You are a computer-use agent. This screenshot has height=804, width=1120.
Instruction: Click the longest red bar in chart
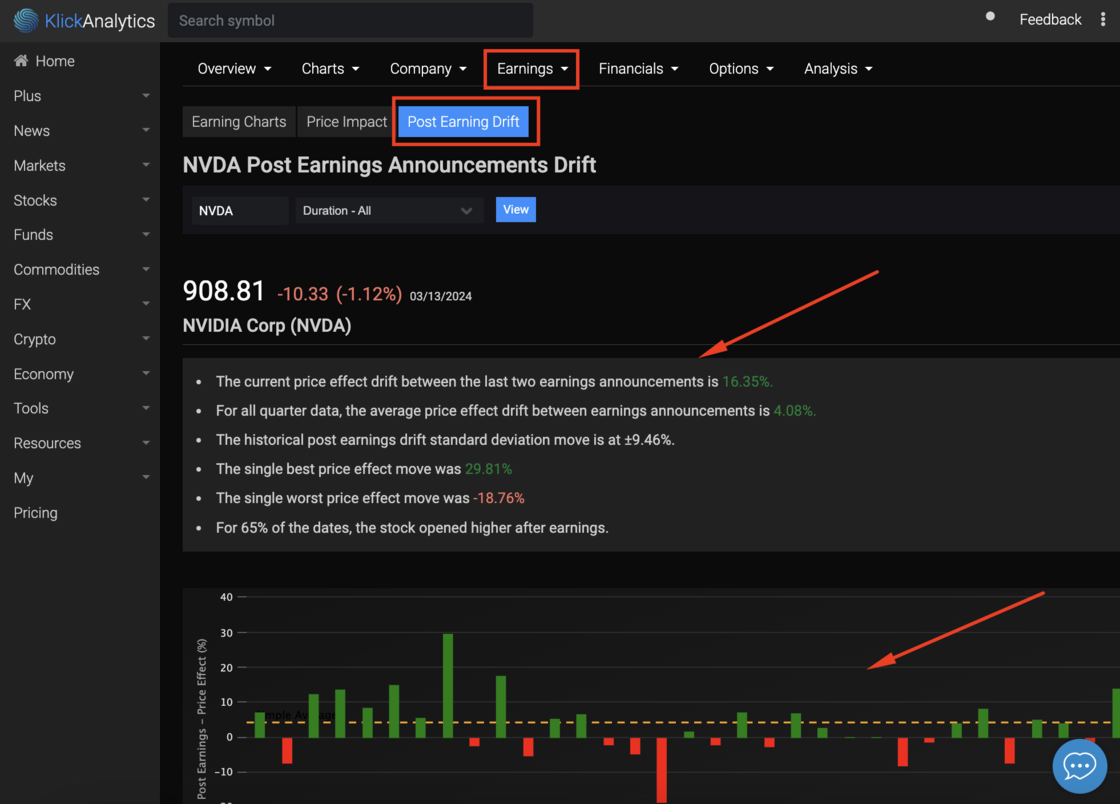pos(661,770)
